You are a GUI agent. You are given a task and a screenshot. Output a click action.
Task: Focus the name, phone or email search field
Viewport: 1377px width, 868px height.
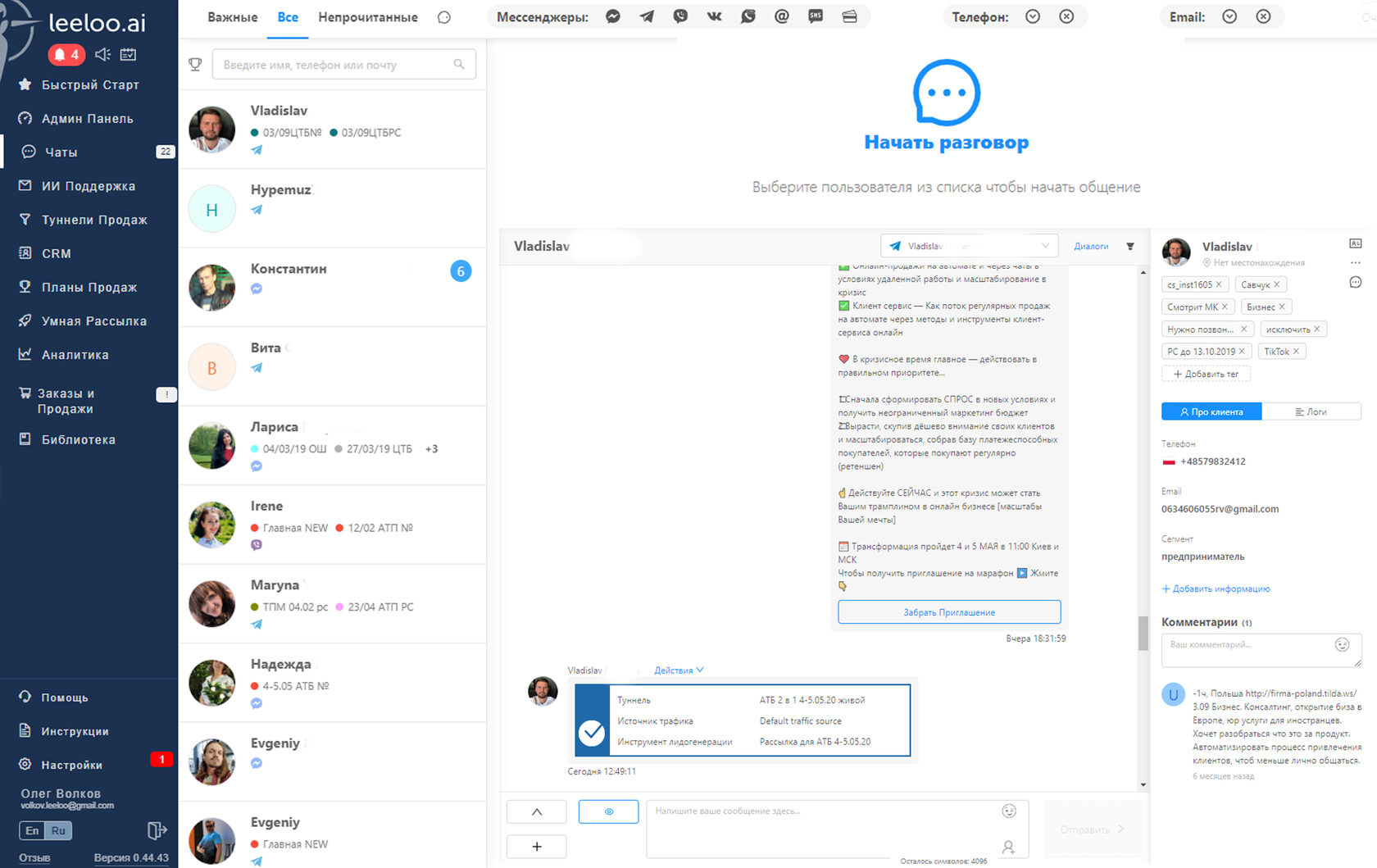[344, 64]
